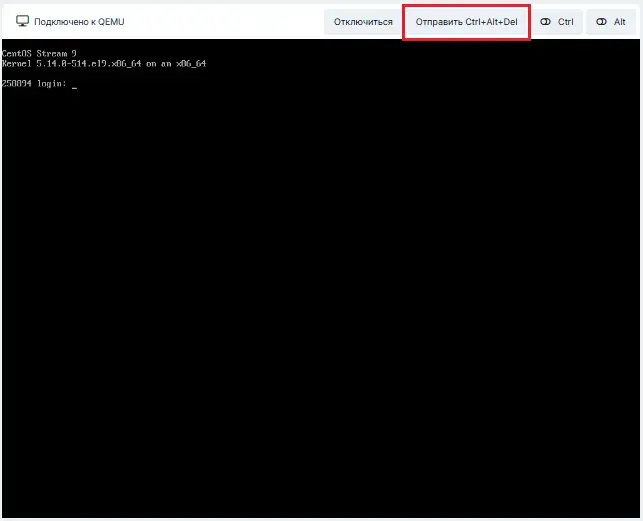The image size is (643, 521).
Task: Toggle the Alt key modifier
Action: pos(611,22)
